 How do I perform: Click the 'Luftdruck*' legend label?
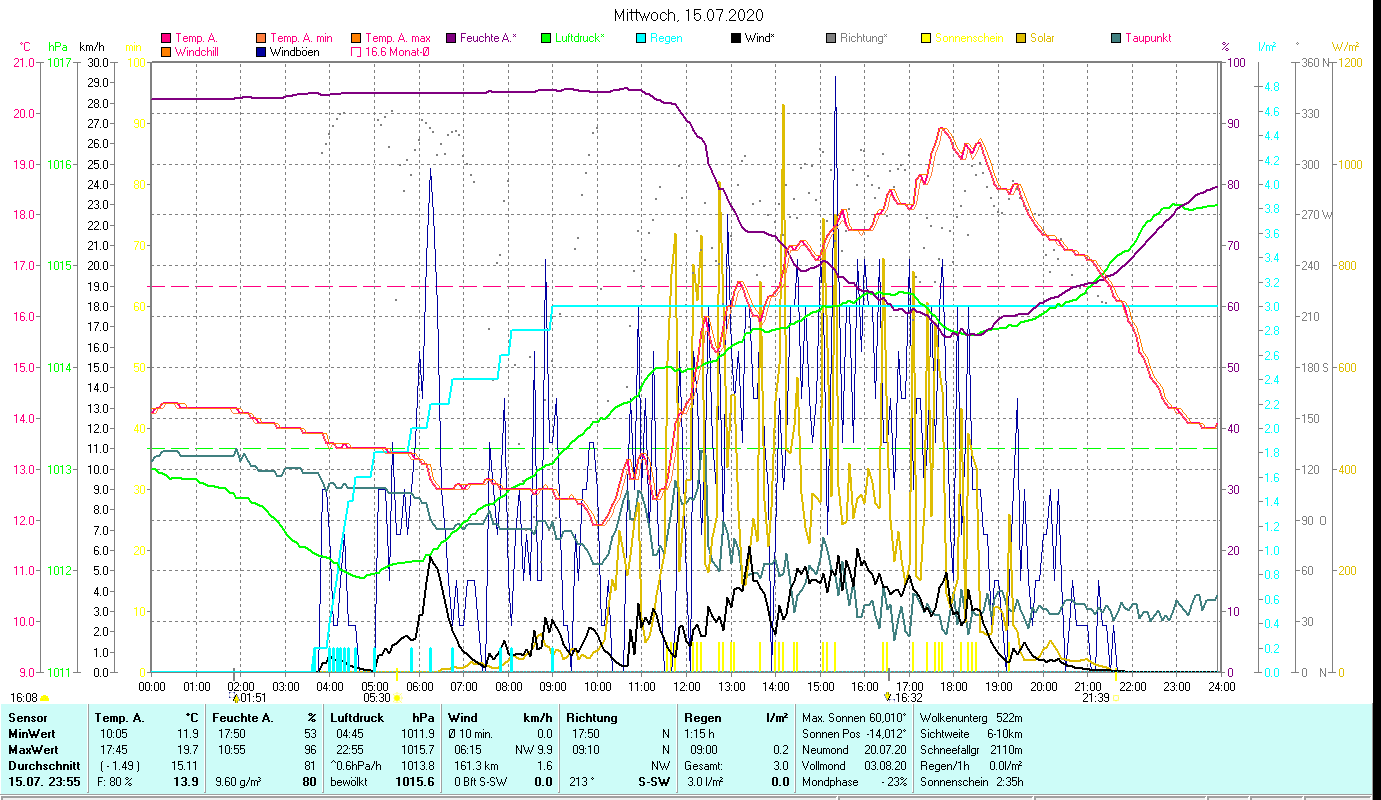pyautogui.click(x=579, y=38)
